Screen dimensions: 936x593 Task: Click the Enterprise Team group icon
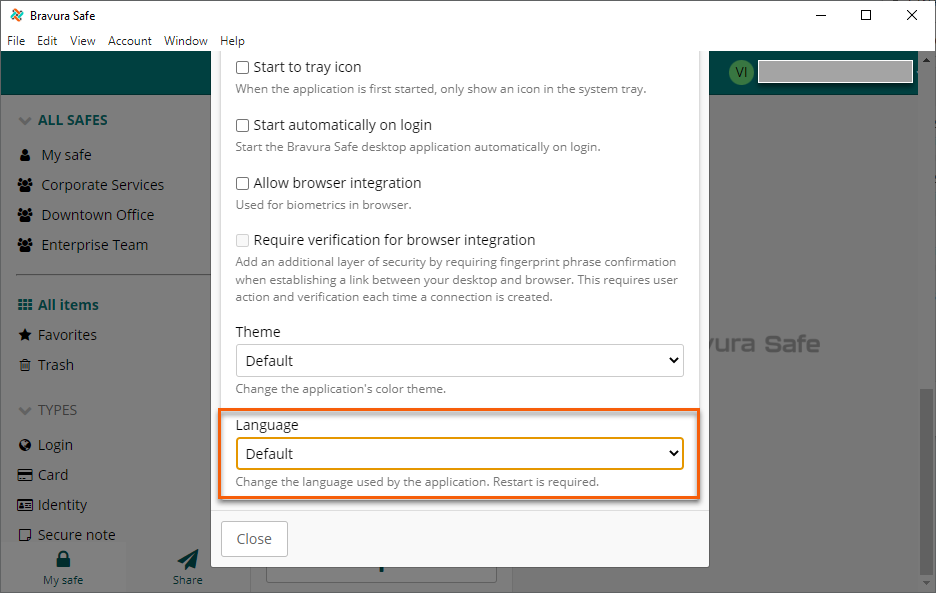25,245
